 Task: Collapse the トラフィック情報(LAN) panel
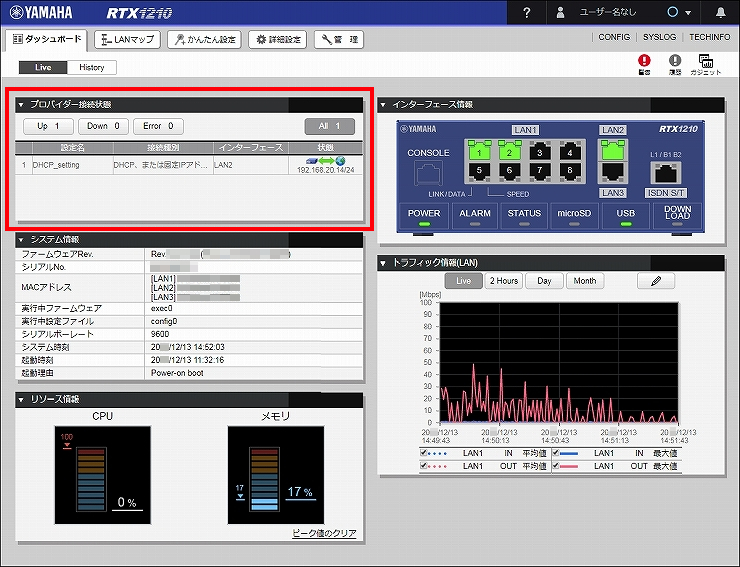[x=383, y=263]
